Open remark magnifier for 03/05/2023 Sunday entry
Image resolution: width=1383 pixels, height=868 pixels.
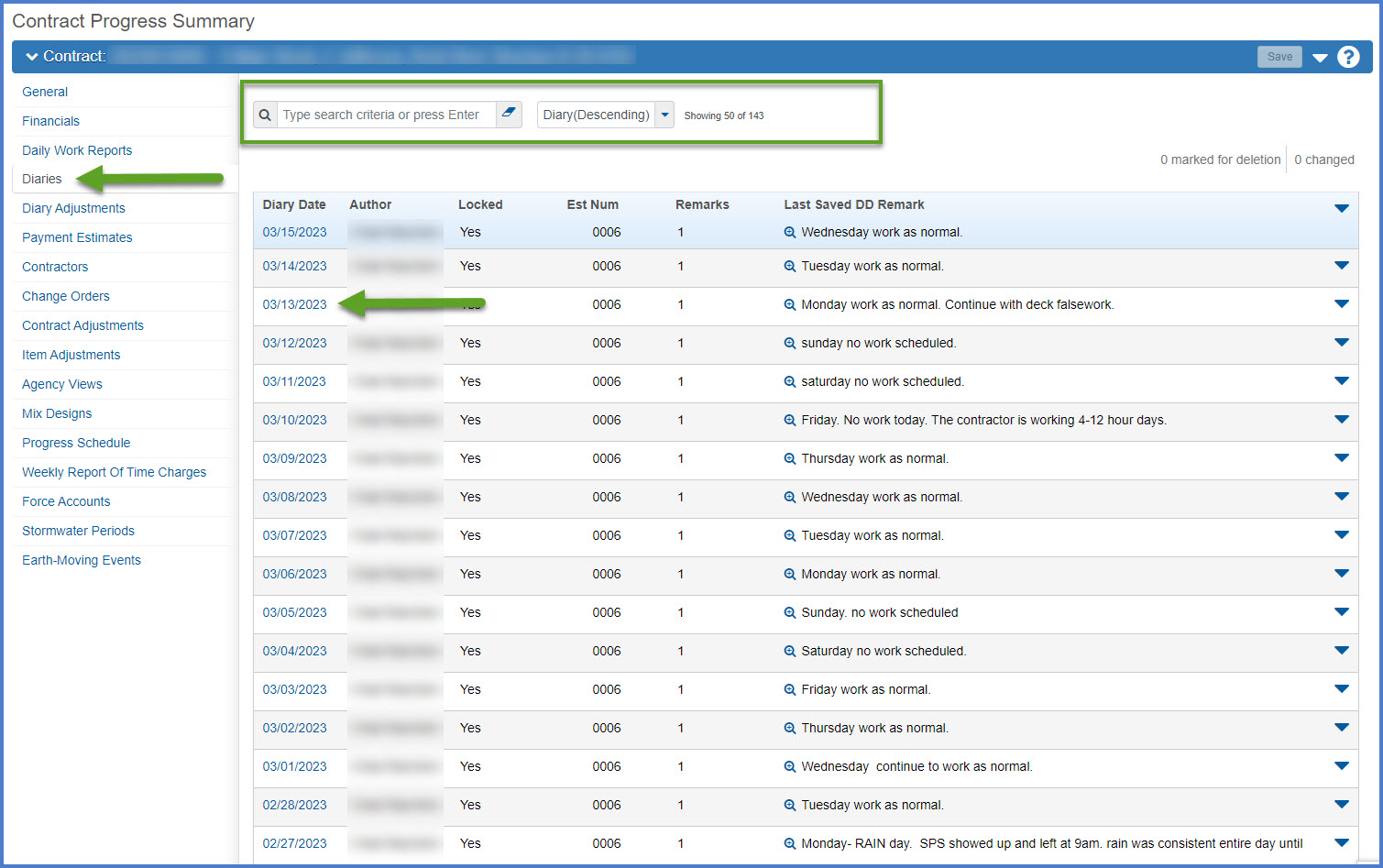tap(790, 613)
